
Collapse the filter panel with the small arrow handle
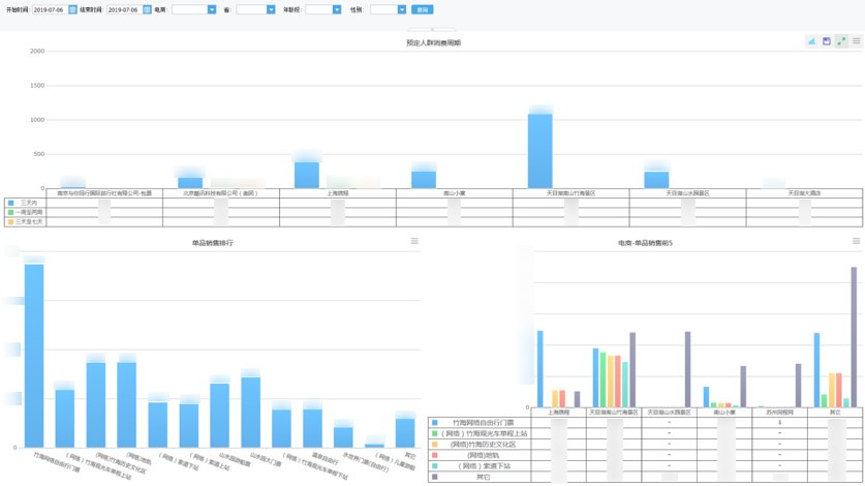[432, 29]
